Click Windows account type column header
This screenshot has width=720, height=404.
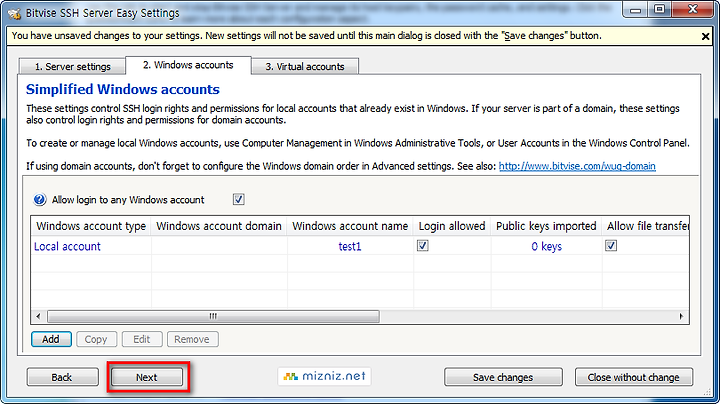click(91, 226)
